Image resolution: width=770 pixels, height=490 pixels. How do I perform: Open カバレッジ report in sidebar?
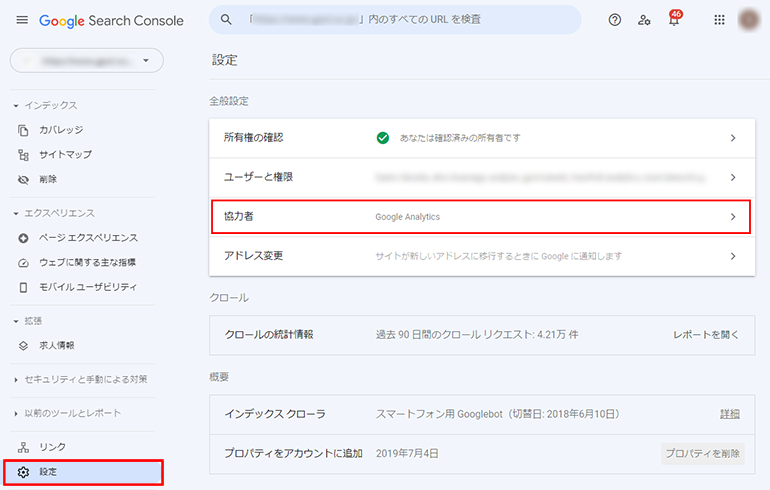60,130
